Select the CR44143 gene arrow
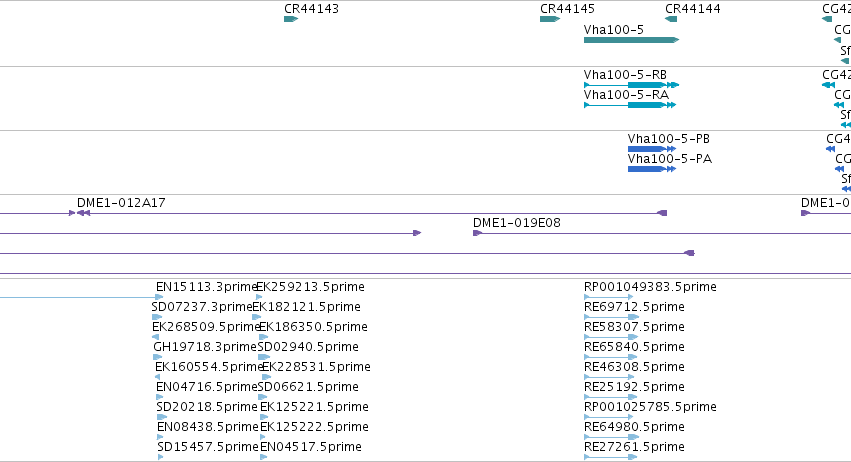 (x=291, y=19)
